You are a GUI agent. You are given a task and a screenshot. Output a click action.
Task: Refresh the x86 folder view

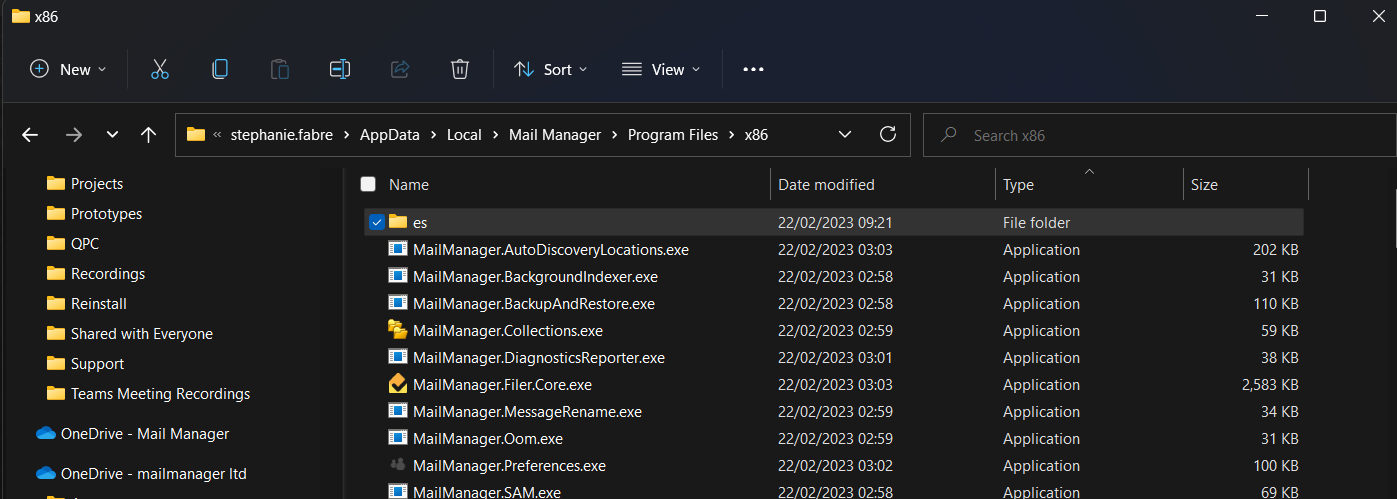tap(887, 134)
